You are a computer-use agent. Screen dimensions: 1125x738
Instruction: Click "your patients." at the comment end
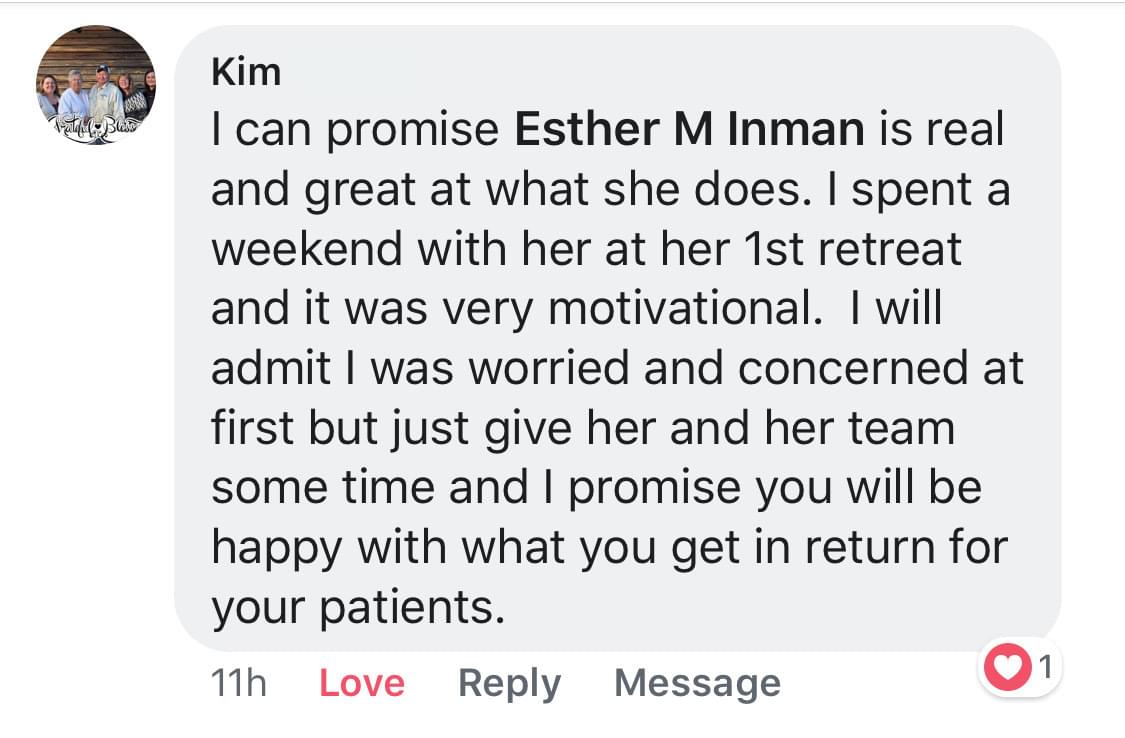[358, 608]
